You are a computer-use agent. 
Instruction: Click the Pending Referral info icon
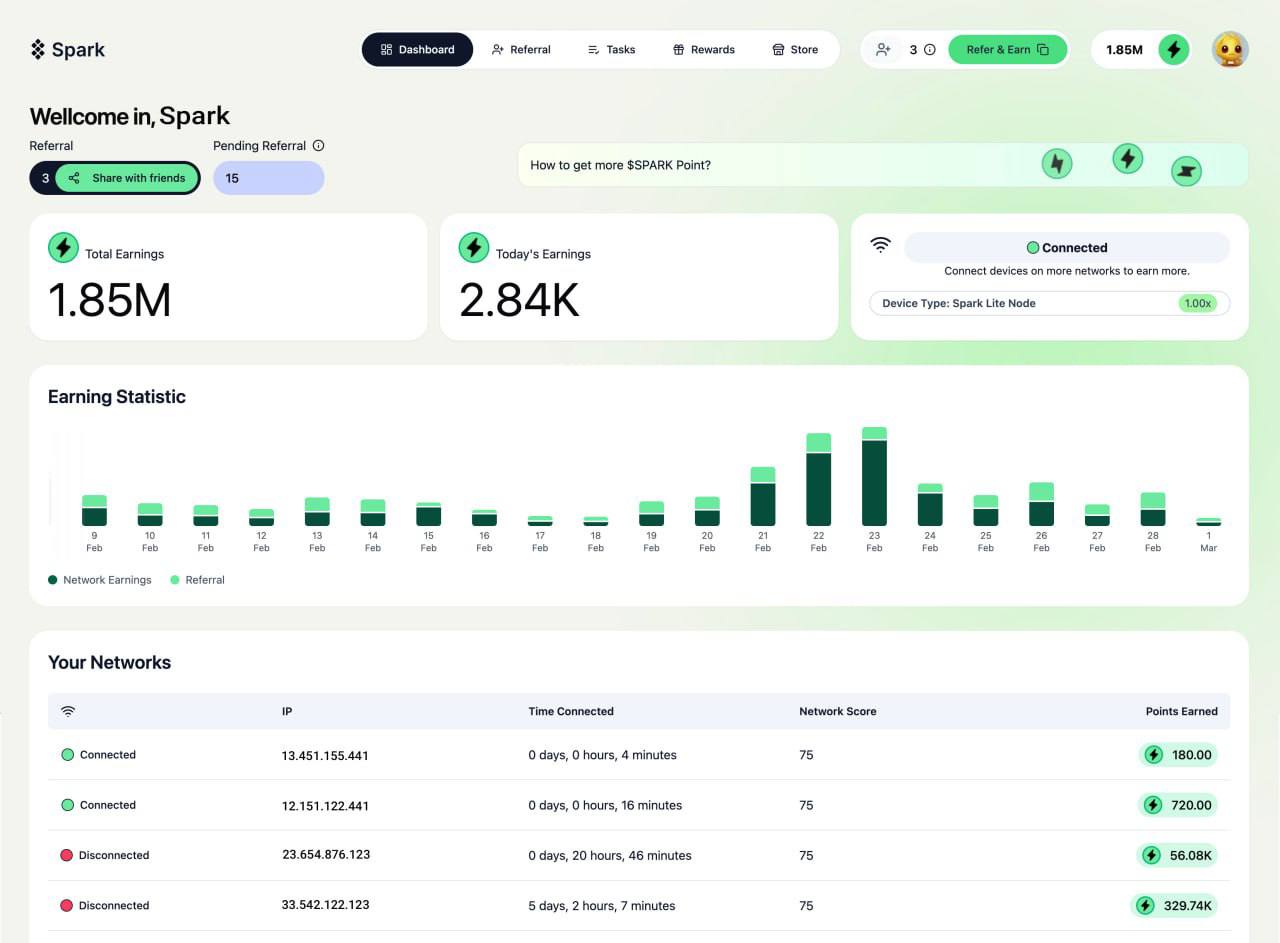(318, 145)
